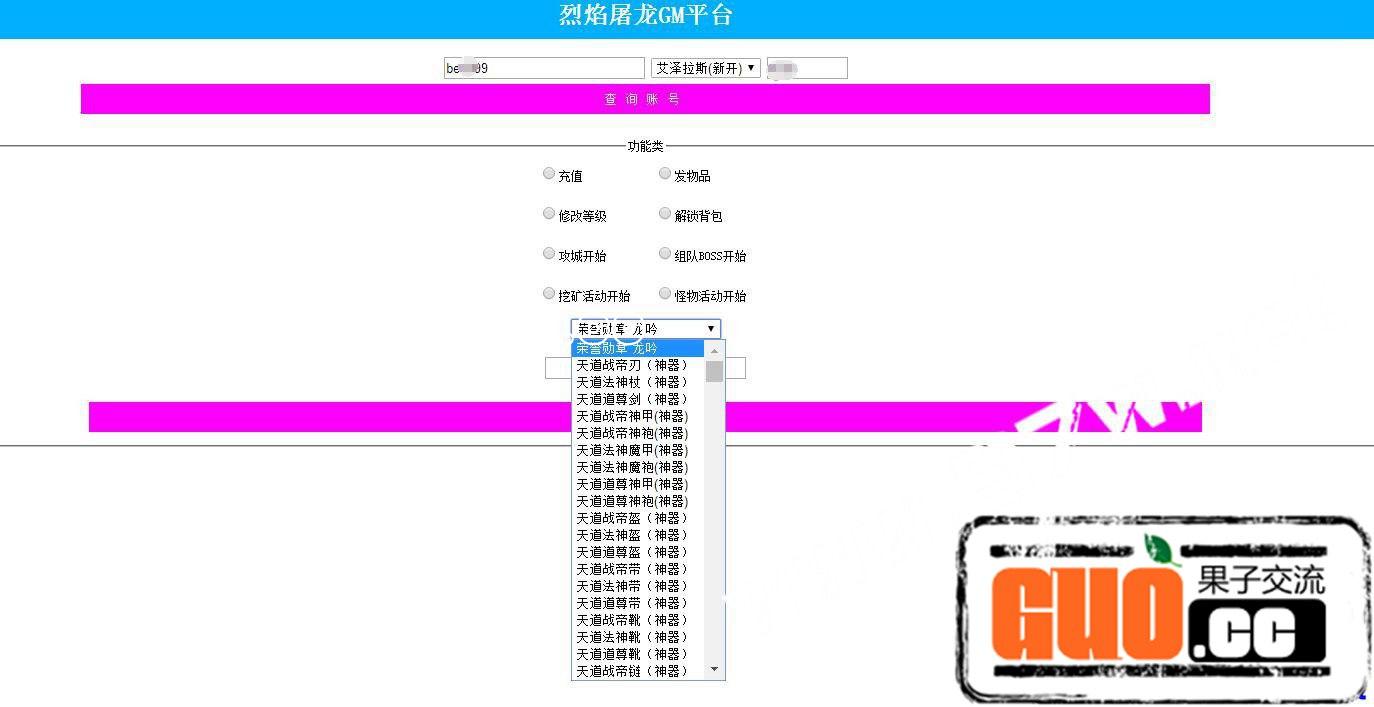Viewport: 1374px width, 707px height.
Task: Click the item list scroll-down arrow
Action: [x=714, y=669]
